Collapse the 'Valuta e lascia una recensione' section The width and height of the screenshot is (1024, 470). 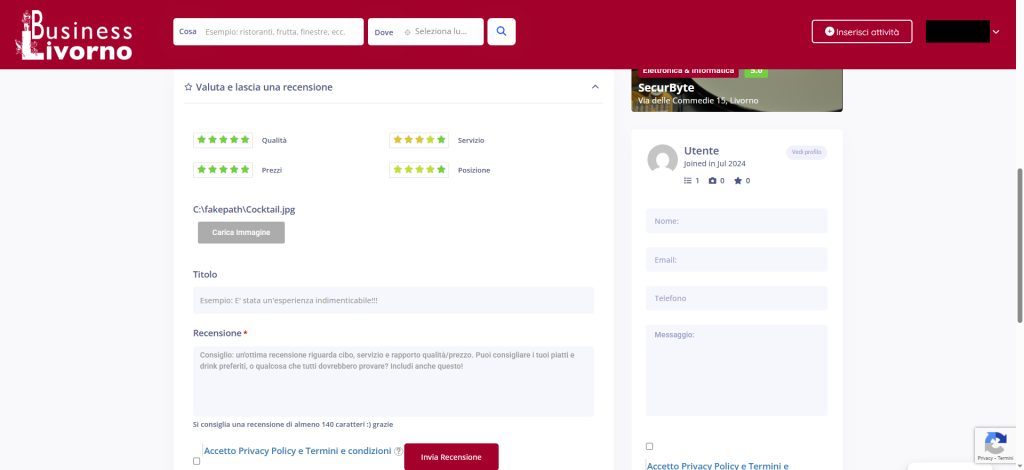coord(595,87)
